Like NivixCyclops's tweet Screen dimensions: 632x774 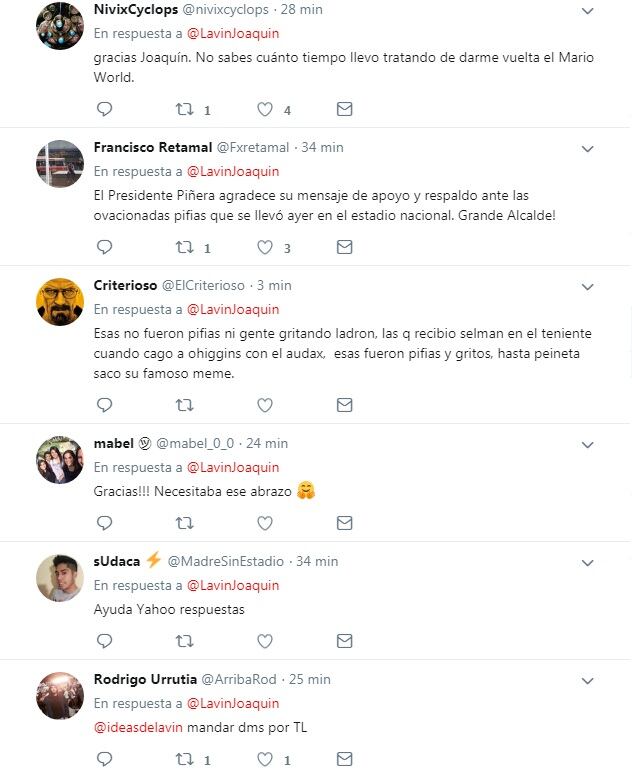[265, 109]
